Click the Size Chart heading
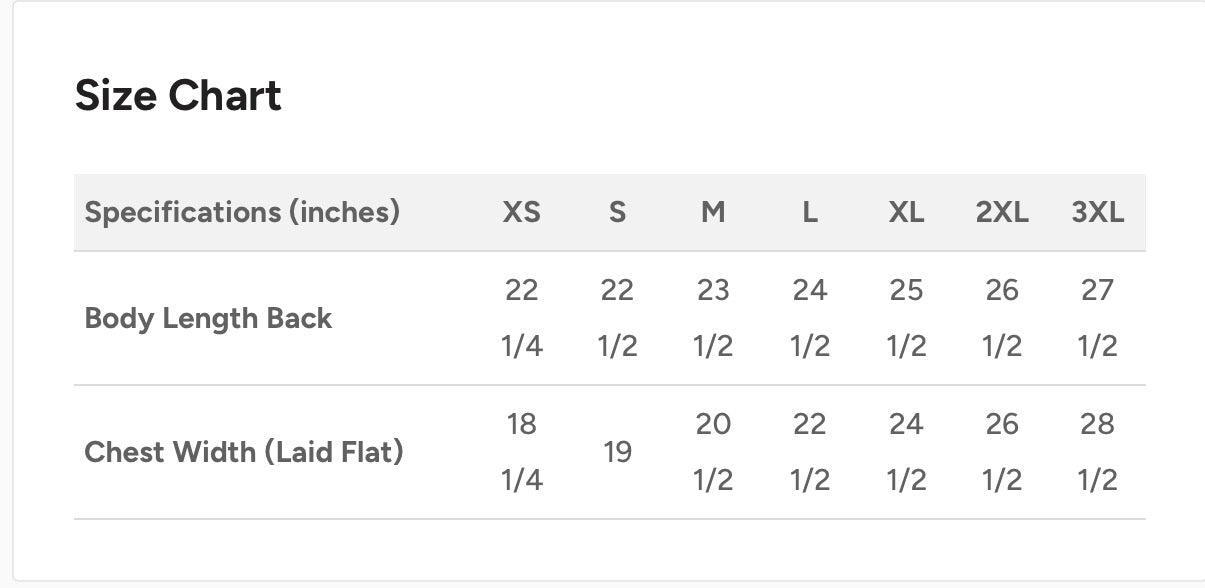This screenshot has height=588, width=1205. pyautogui.click(x=178, y=96)
